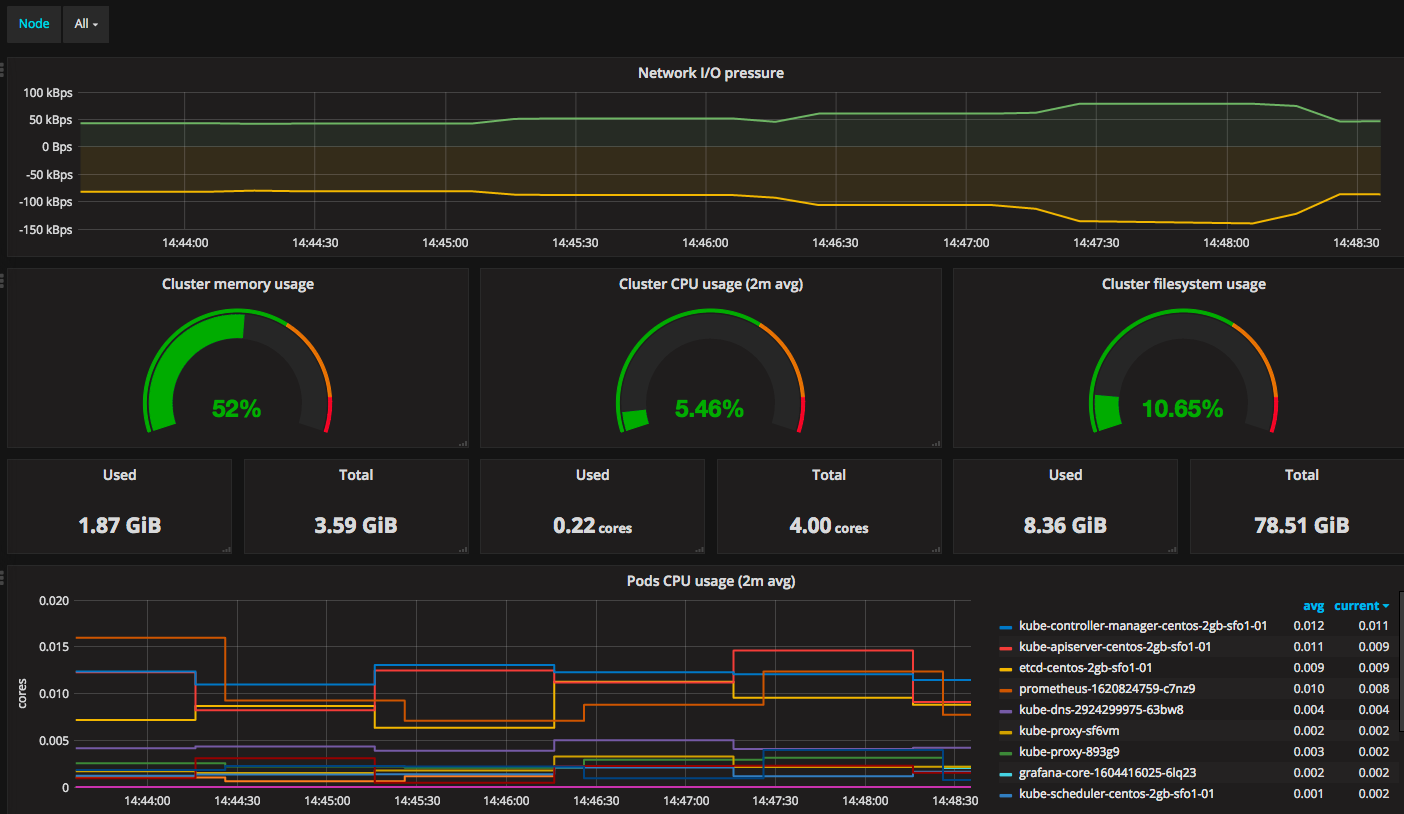The image size is (1404, 814).
Task: Click the grafana-core series line icon in legend
Action: coord(1006,773)
